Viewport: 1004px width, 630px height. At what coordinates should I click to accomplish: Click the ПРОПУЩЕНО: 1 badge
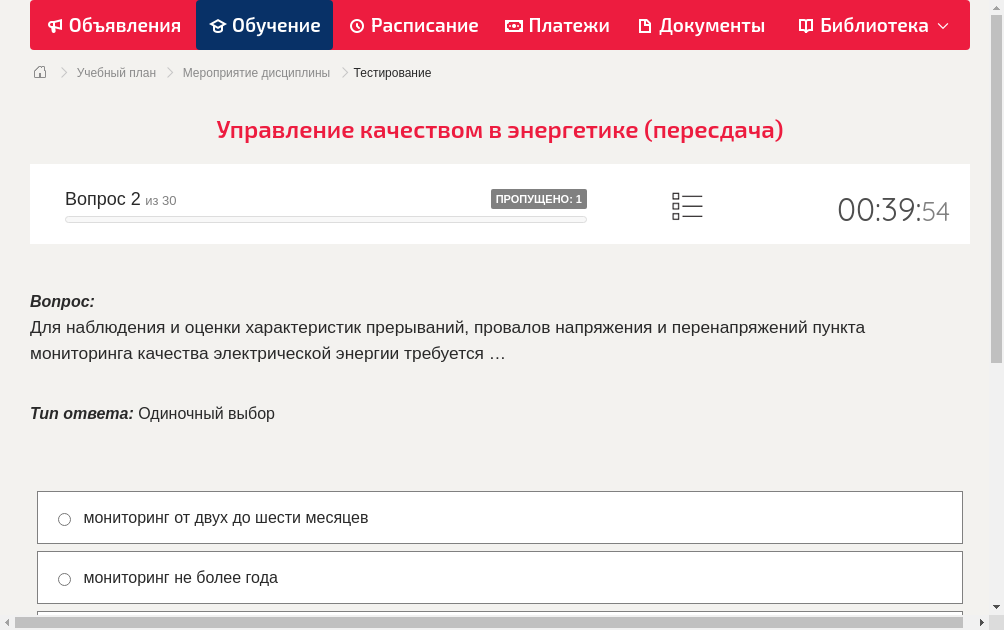pos(540,198)
